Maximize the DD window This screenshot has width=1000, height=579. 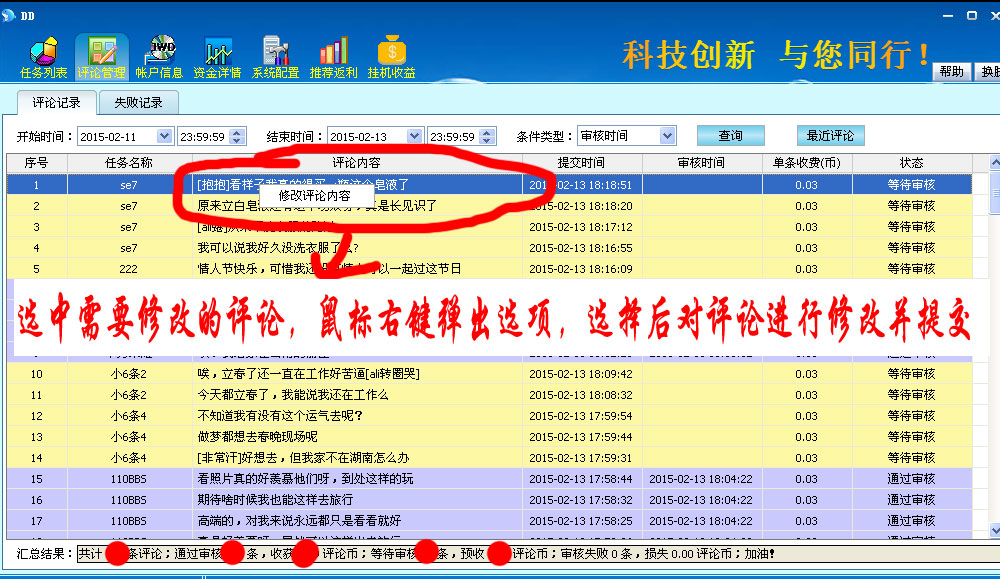[972, 16]
